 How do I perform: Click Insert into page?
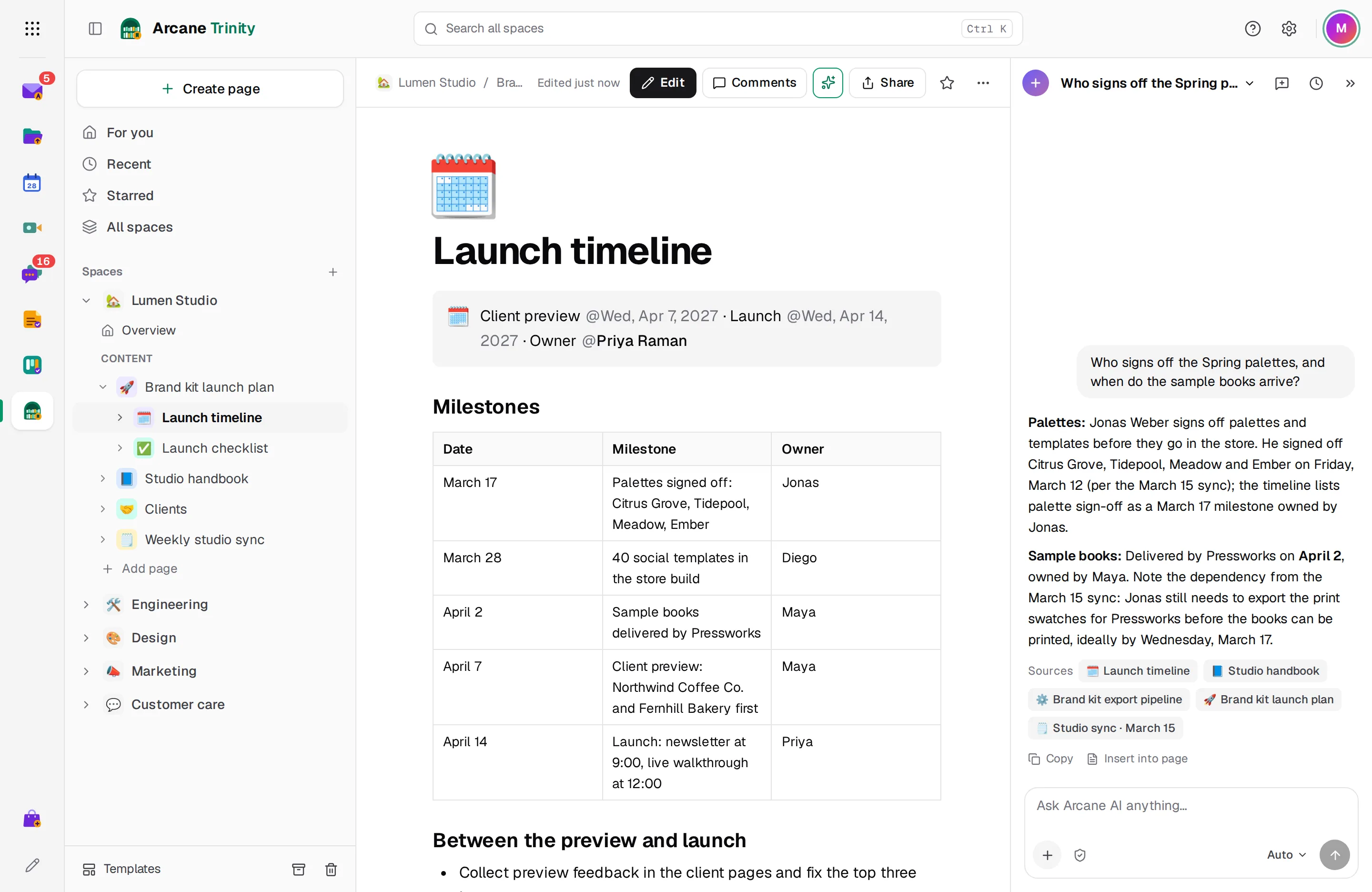pyautogui.click(x=1137, y=758)
